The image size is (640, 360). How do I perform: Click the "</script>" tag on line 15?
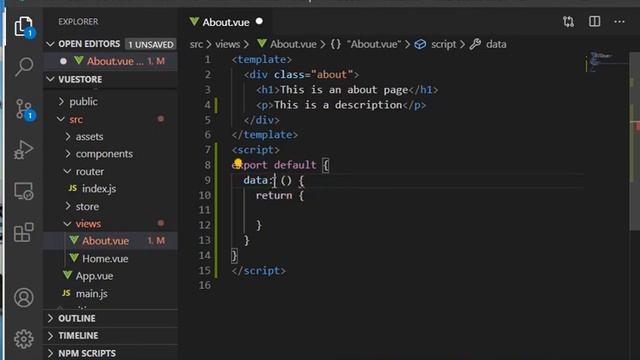coord(259,271)
